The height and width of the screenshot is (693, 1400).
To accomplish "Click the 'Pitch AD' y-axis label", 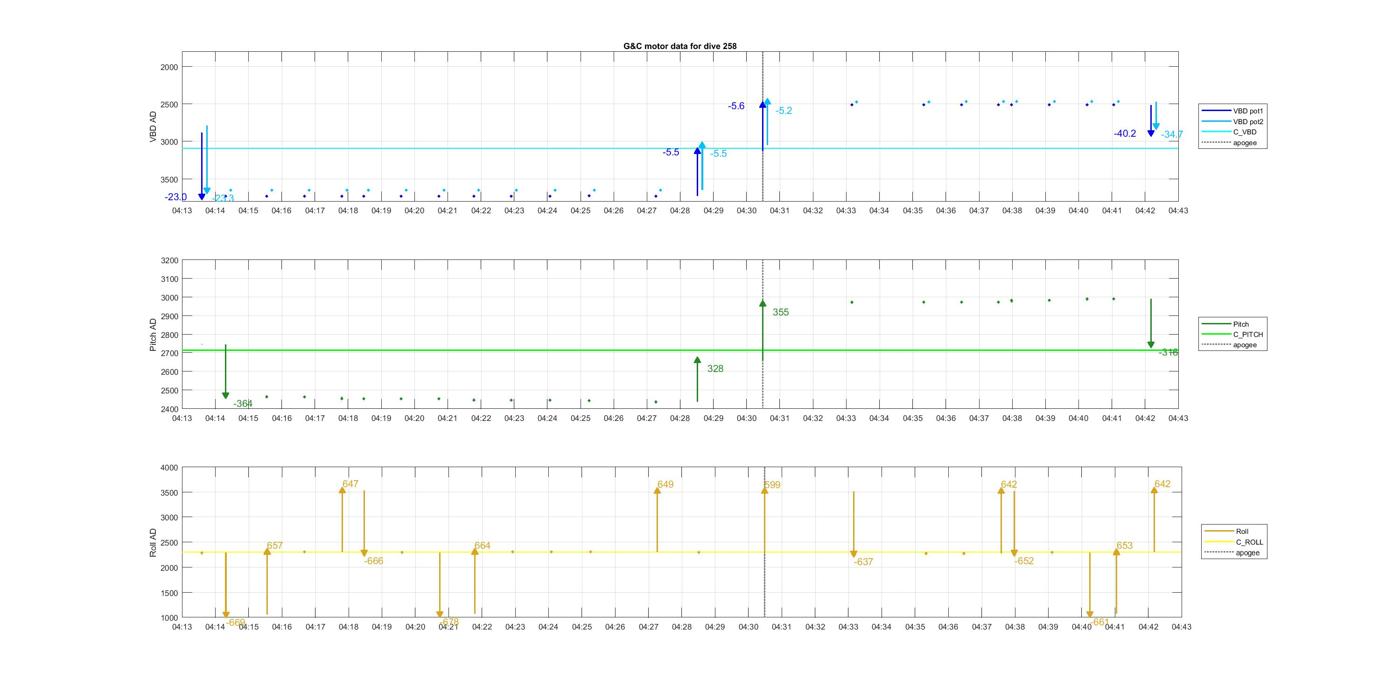I will coord(154,335).
